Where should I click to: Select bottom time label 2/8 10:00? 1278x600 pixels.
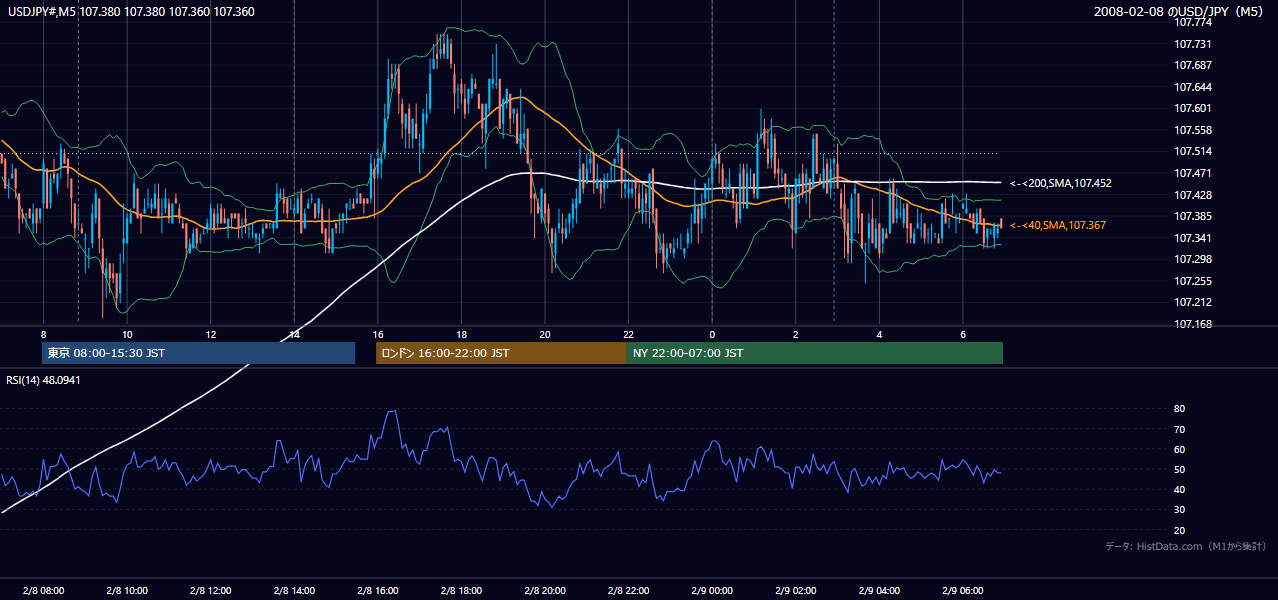pos(127,591)
